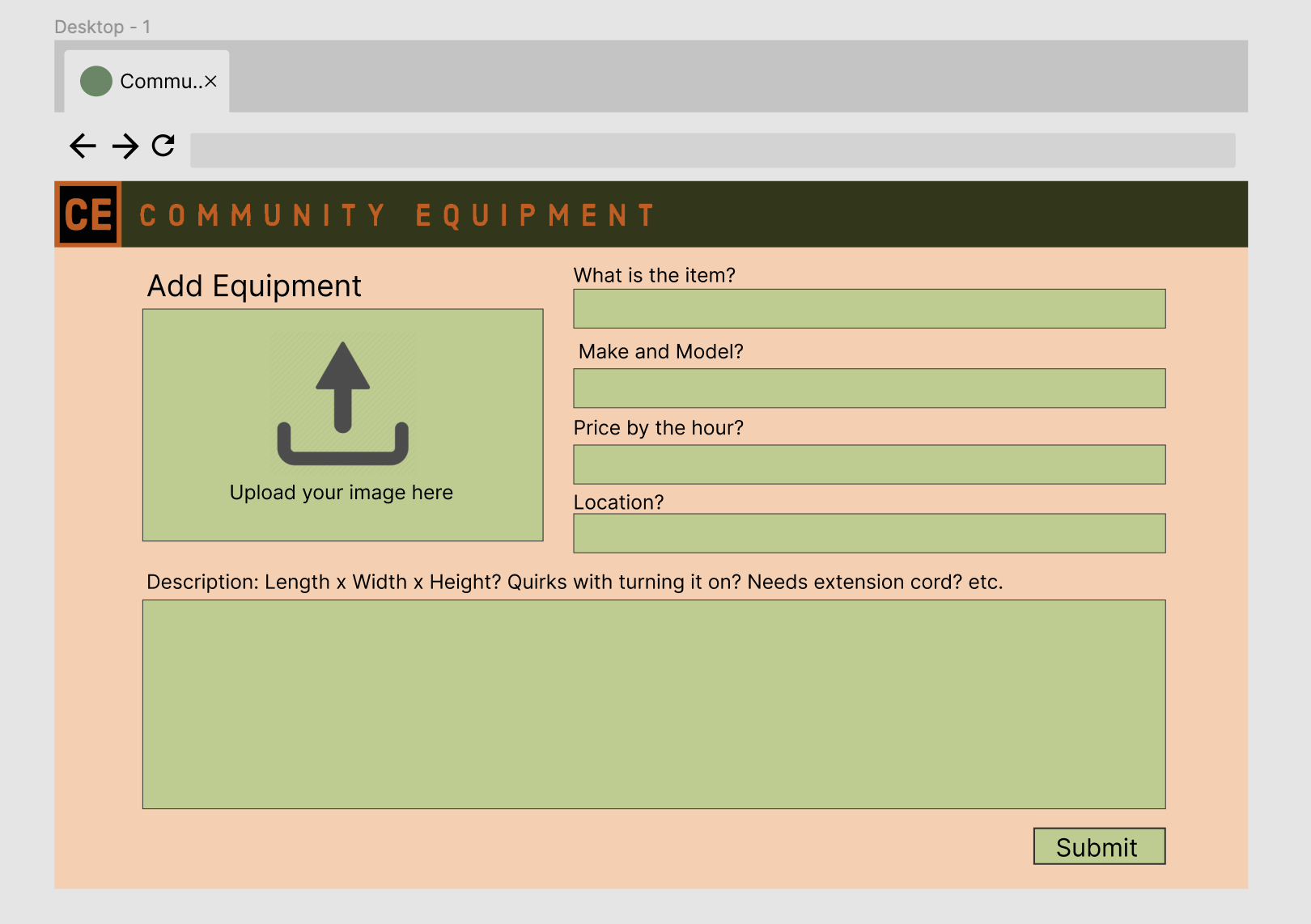The image size is (1311, 924).
Task: Submit the equipment form
Action: (1099, 846)
